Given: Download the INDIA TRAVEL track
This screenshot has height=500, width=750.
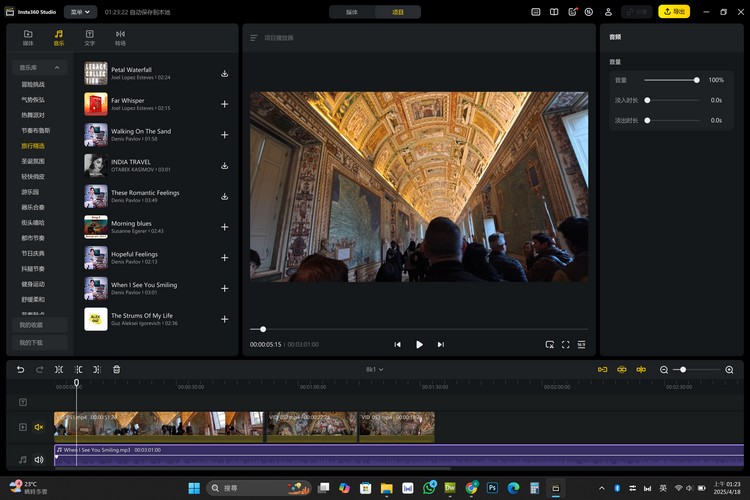Looking at the screenshot, I should 224,166.
